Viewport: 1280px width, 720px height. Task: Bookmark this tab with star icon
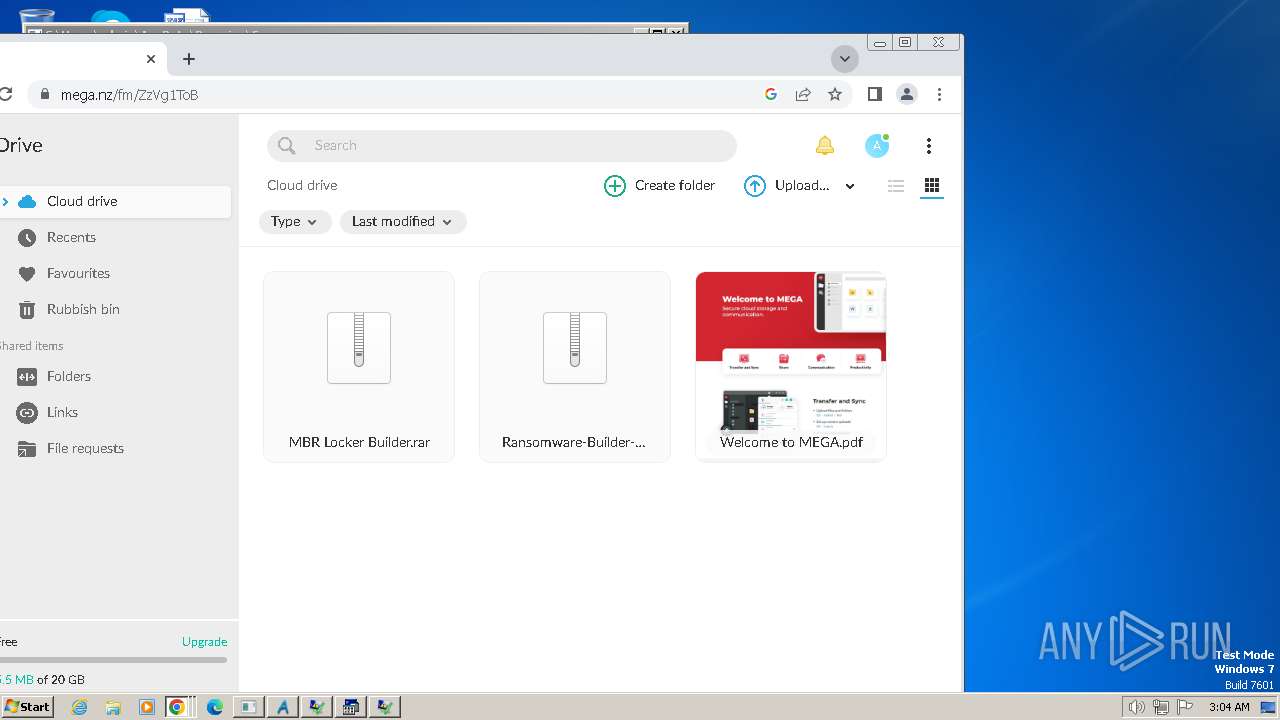pos(835,94)
